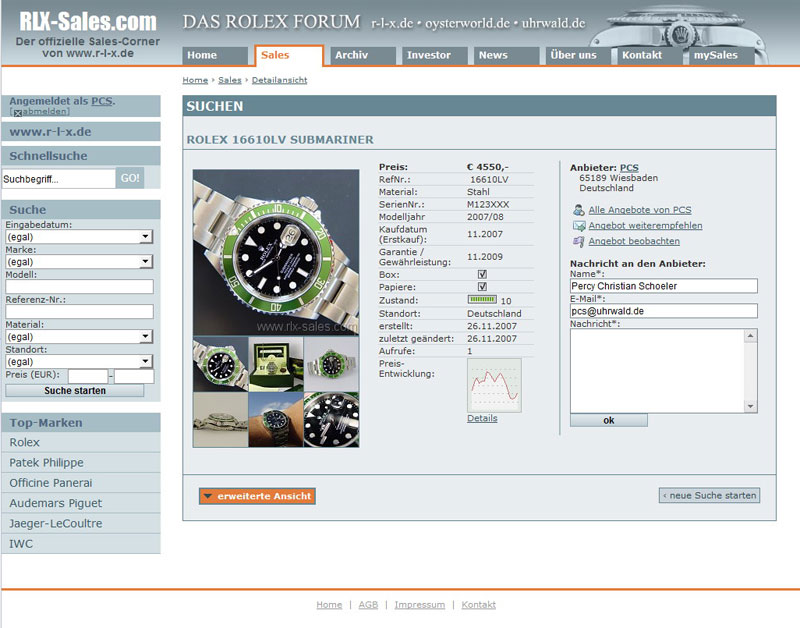Select IWC in Top-Marken

[x=81, y=544]
